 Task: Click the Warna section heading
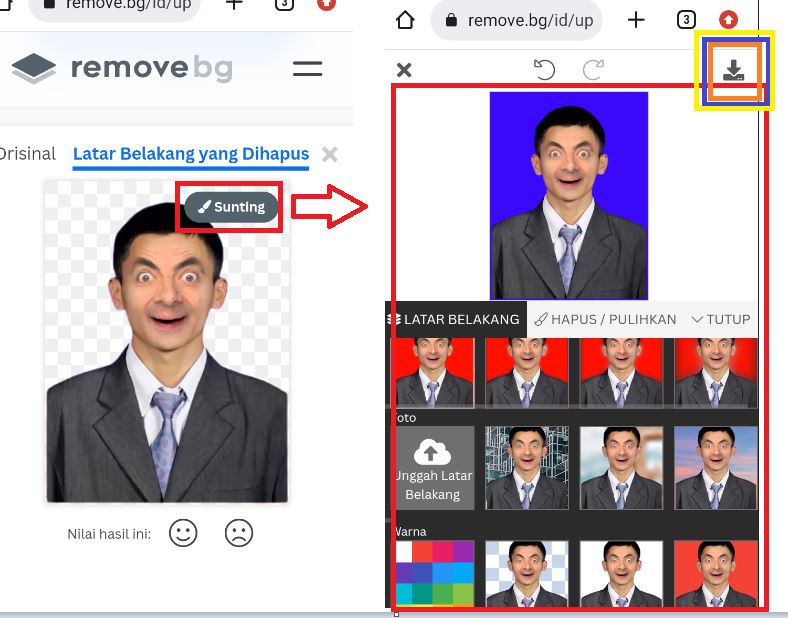[x=411, y=532]
